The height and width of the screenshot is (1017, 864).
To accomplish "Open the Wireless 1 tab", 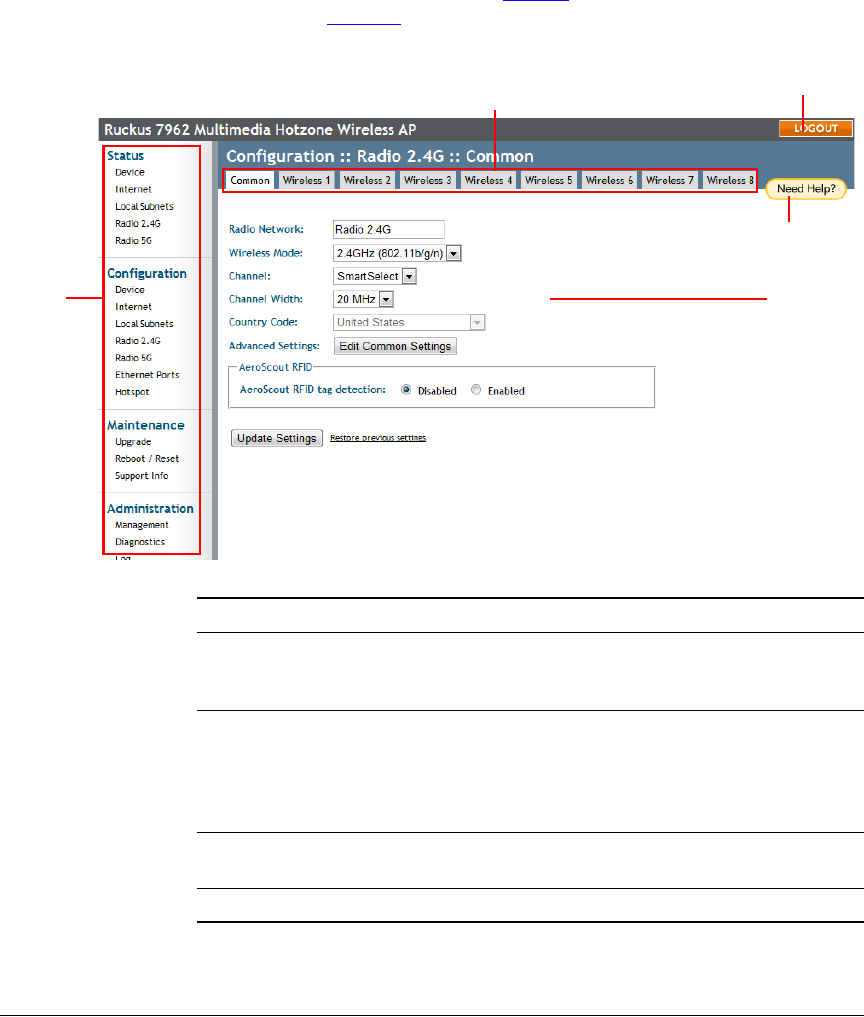I will coord(306,180).
